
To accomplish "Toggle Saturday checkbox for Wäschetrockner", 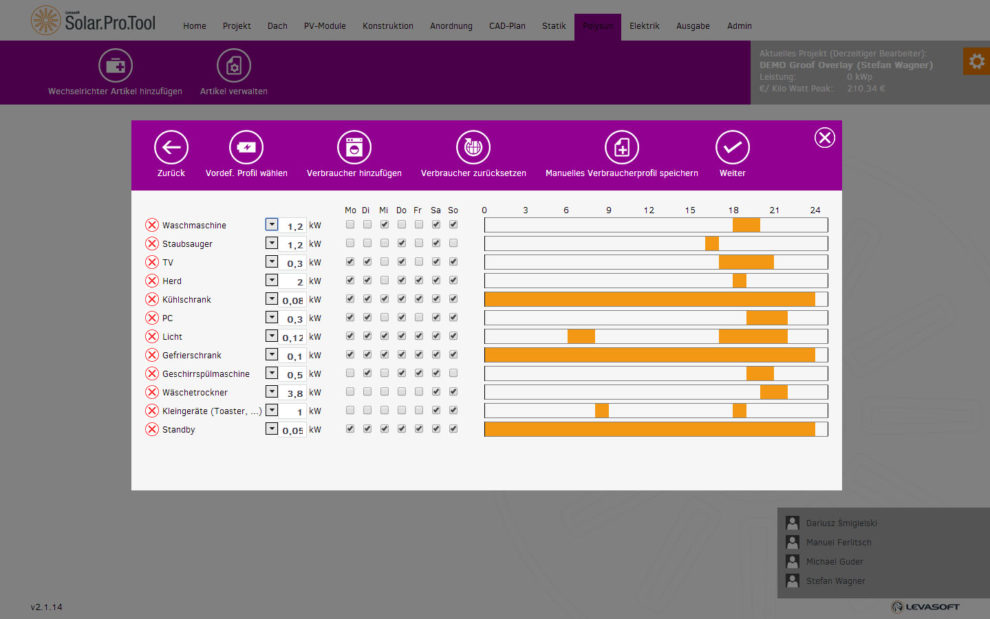I will 436,392.
